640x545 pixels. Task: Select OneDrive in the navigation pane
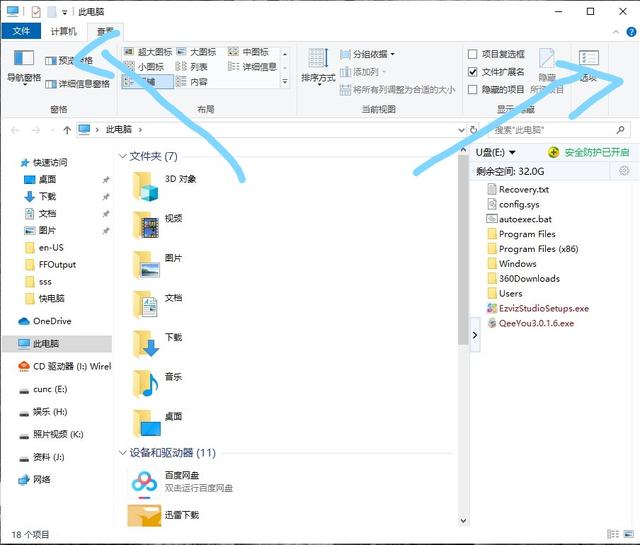[45, 321]
